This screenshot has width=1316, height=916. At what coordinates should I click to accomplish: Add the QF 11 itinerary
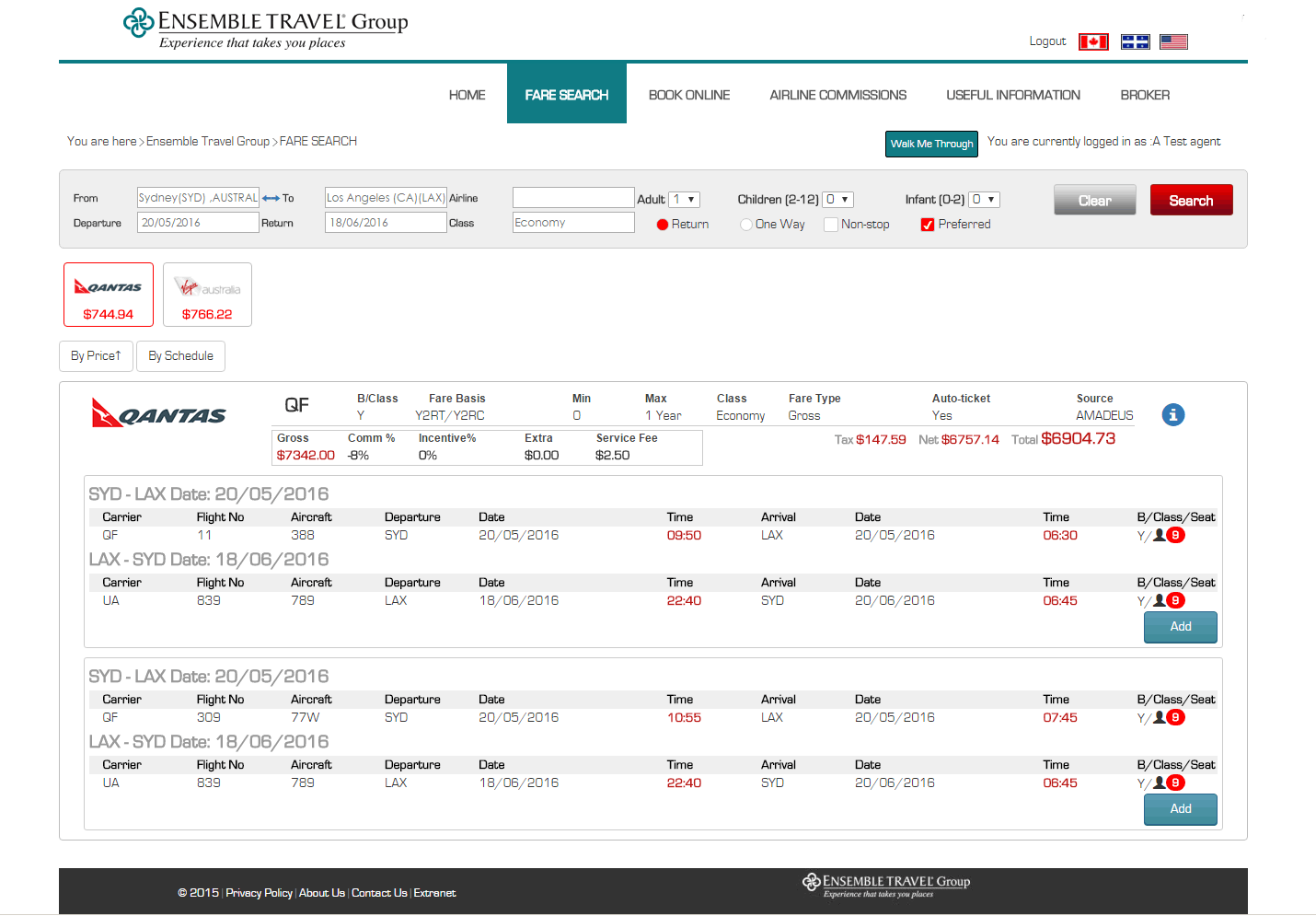1181,627
